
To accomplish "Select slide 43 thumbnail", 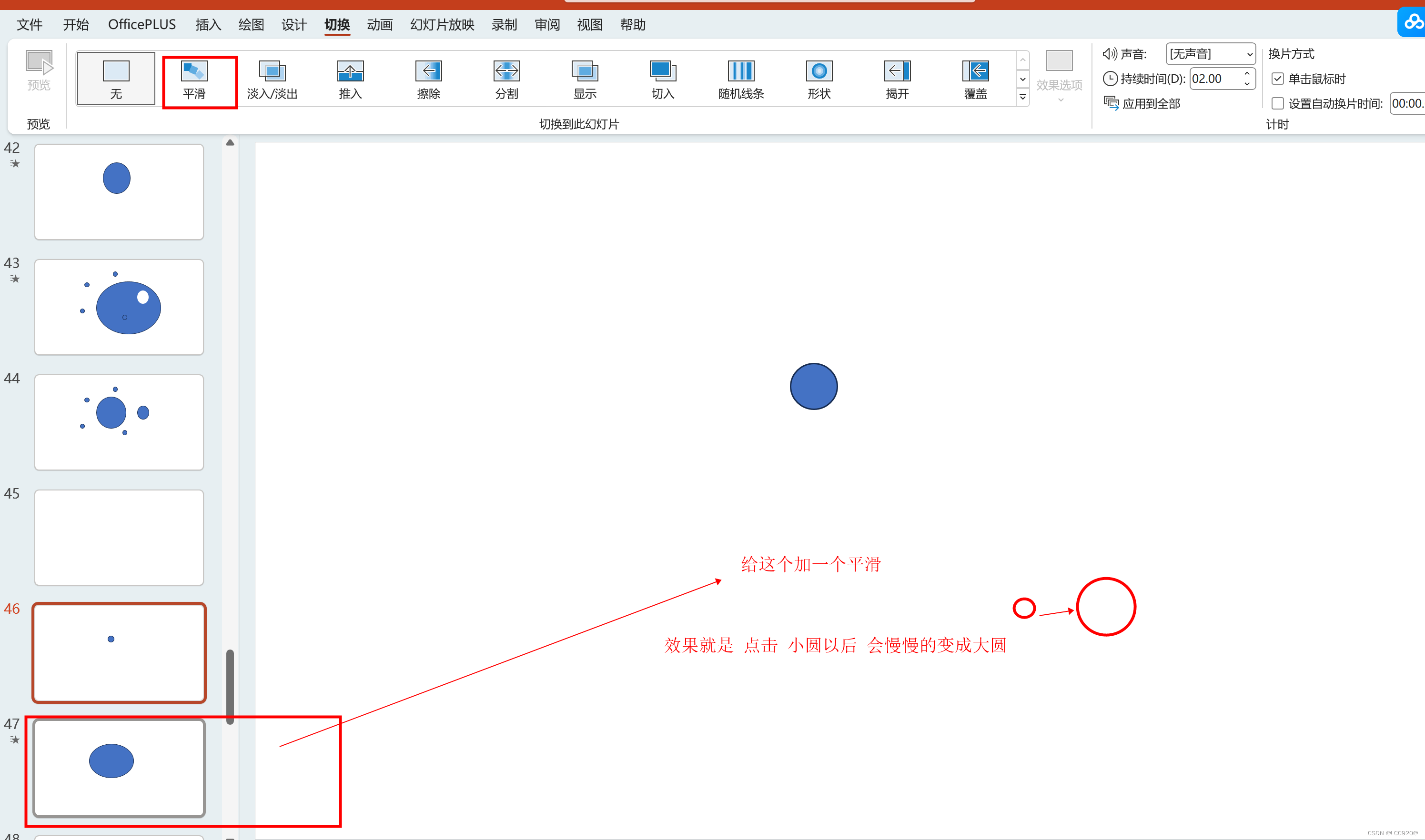I will 119,307.
